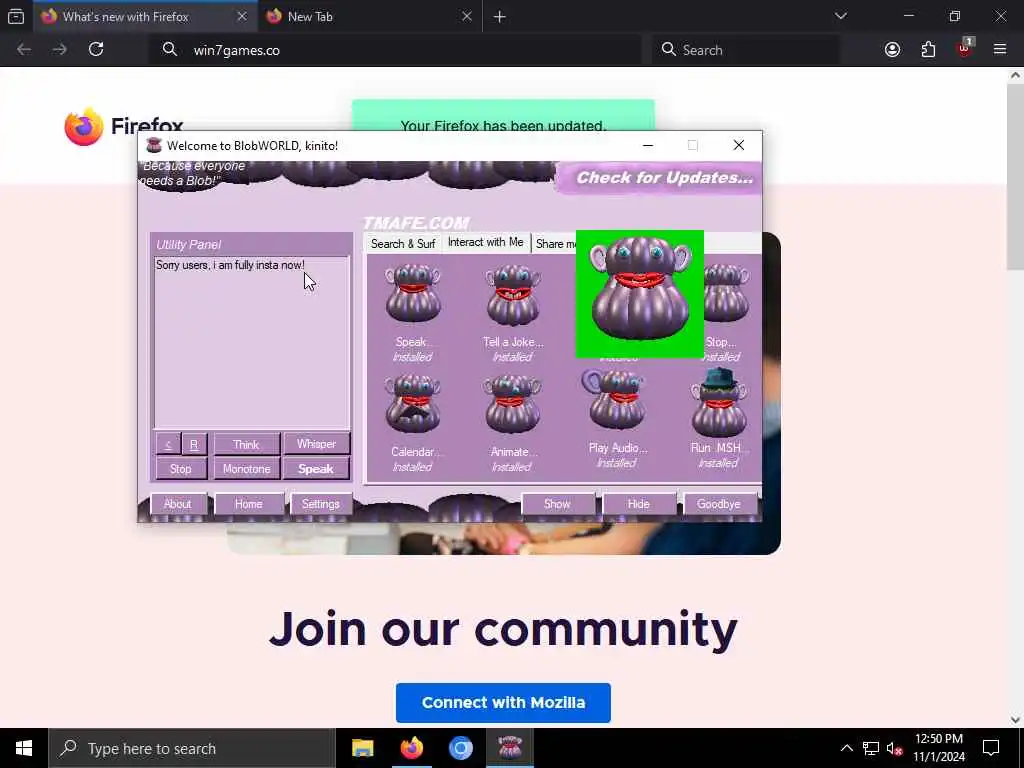The width and height of the screenshot is (1024, 768).
Task: Click the Firefox Search box
Action: click(x=746, y=50)
